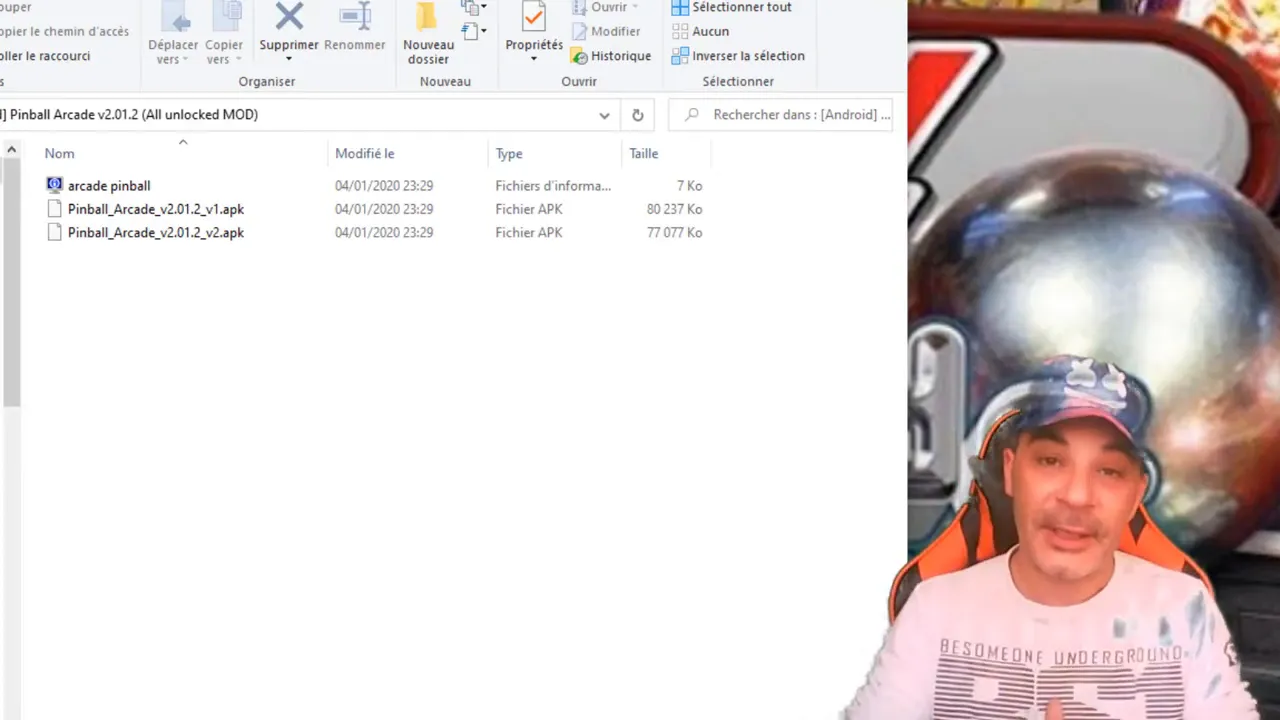
Task: Click Aucun to deselect everything
Action: [x=701, y=31]
